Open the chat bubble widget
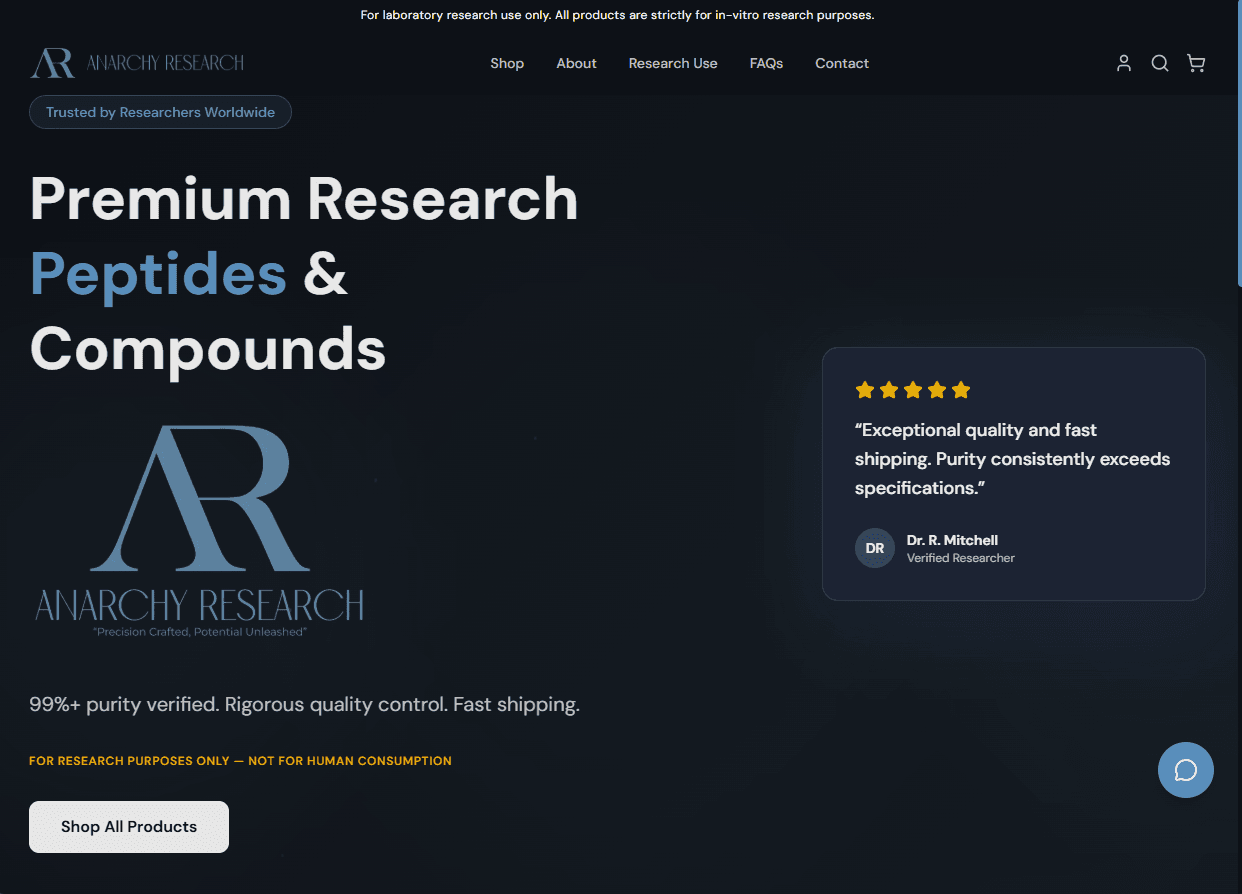 coord(1186,769)
